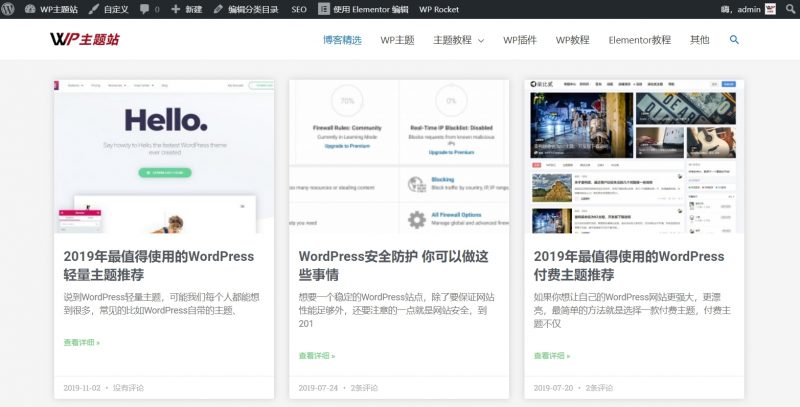Click 编辑分类目录 pencil icon
This screenshot has height=407, width=800.
218,9
